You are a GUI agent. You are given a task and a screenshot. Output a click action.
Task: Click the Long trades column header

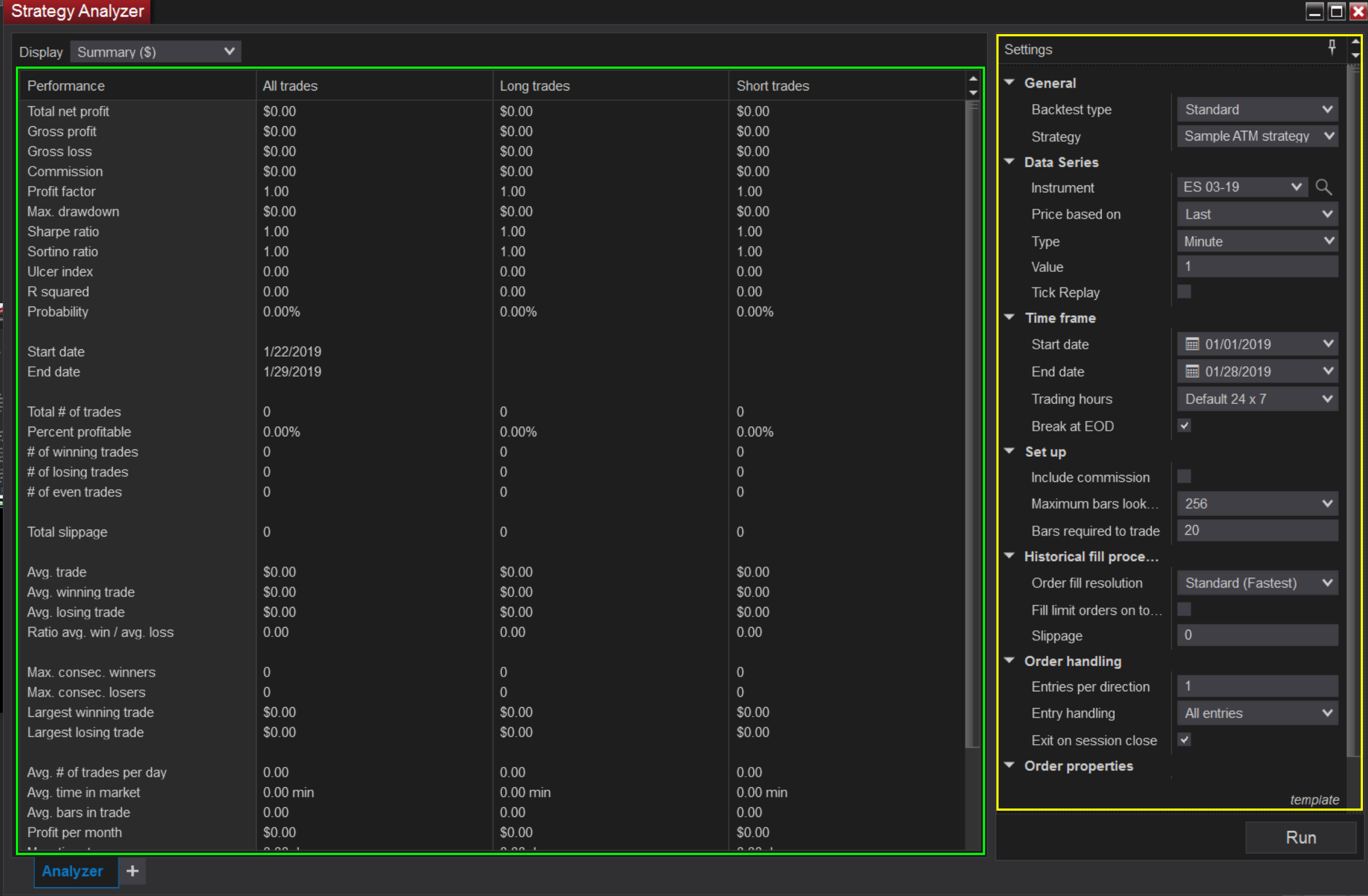(611, 86)
